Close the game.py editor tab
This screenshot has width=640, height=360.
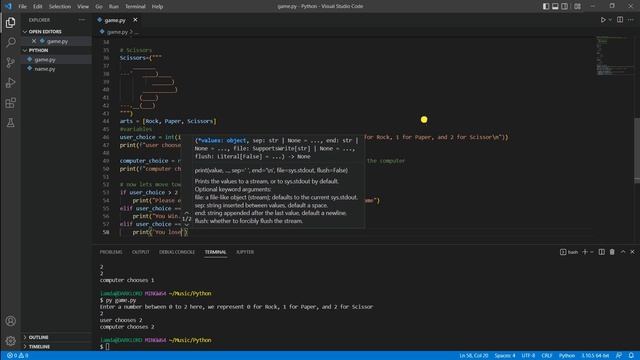tap(135, 20)
